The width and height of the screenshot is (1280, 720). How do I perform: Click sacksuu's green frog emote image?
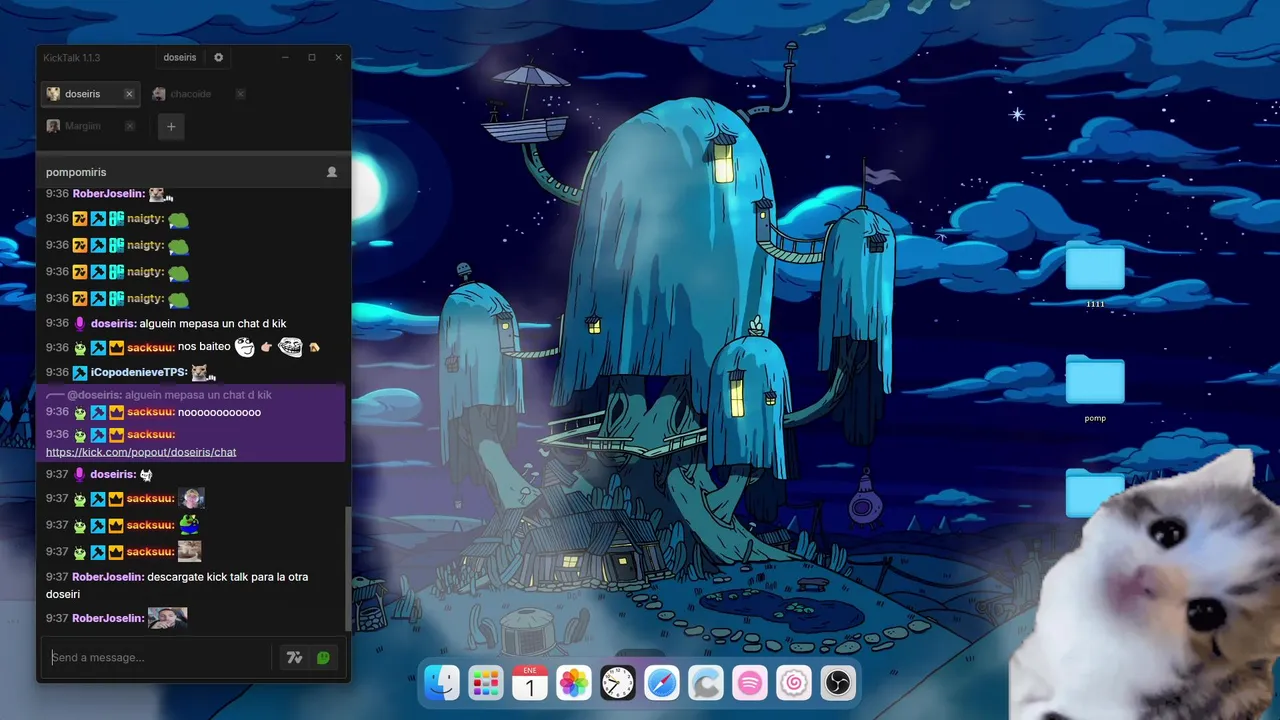coord(189,524)
